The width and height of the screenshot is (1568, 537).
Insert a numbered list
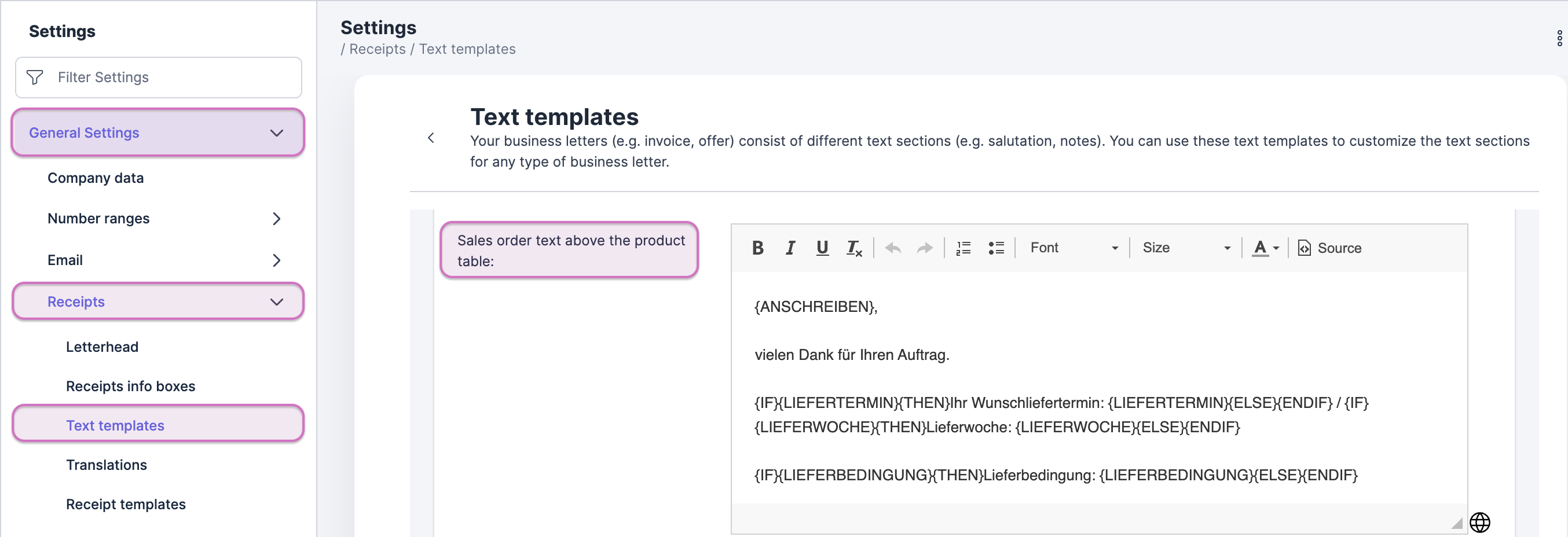click(963, 248)
